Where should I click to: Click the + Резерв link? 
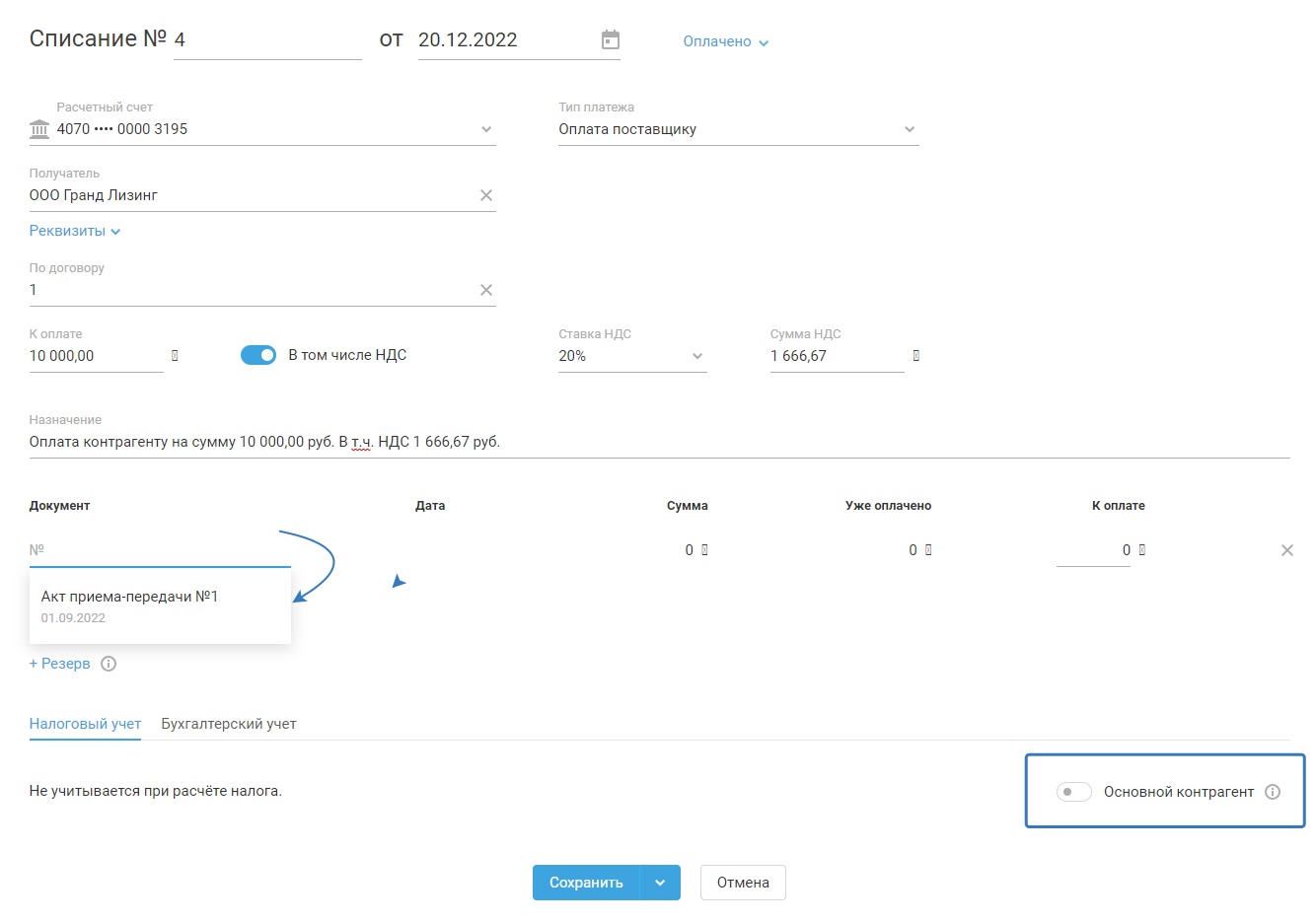[x=60, y=664]
